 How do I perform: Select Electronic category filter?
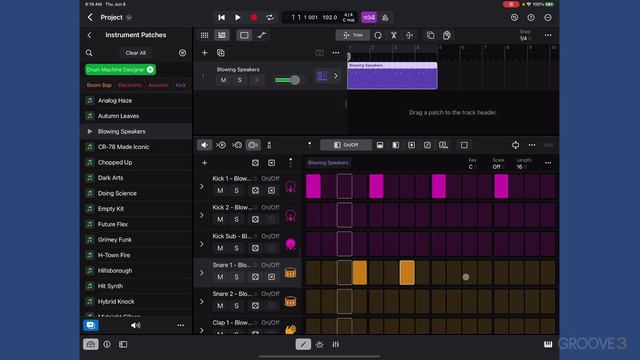tap(130, 85)
